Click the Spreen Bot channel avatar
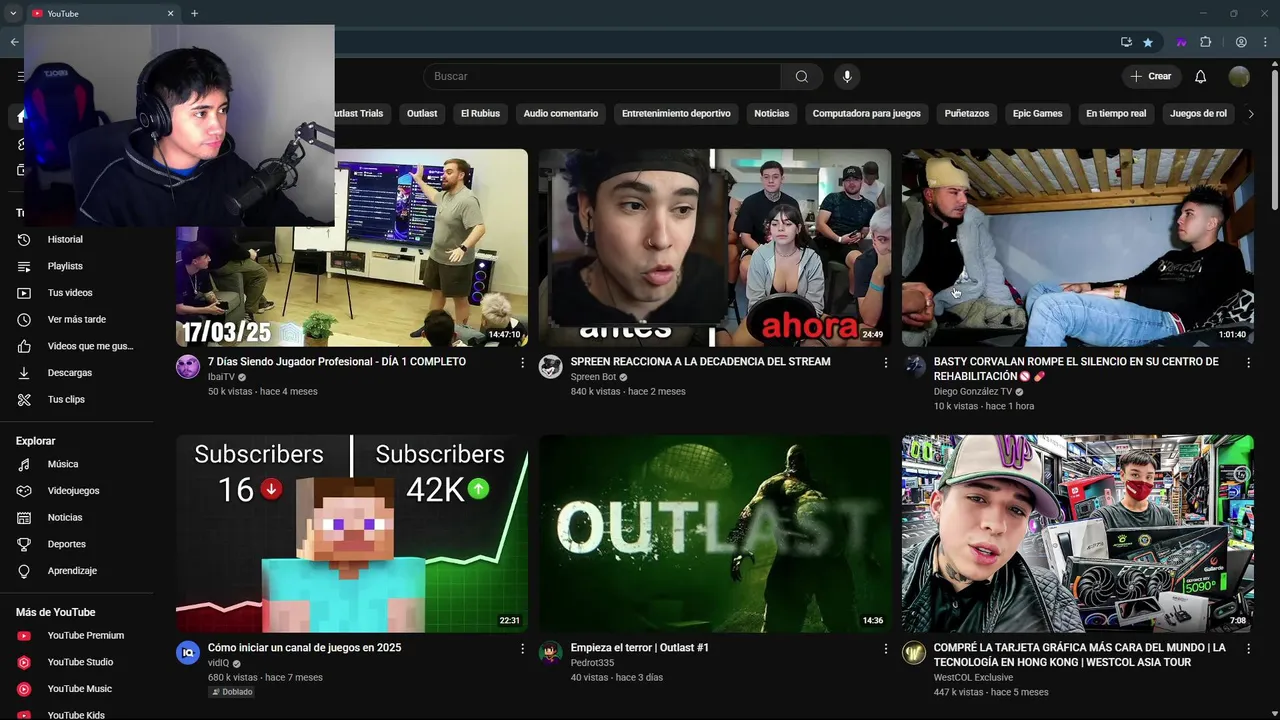The height and width of the screenshot is (720, 1280). (x=551, y=367)
